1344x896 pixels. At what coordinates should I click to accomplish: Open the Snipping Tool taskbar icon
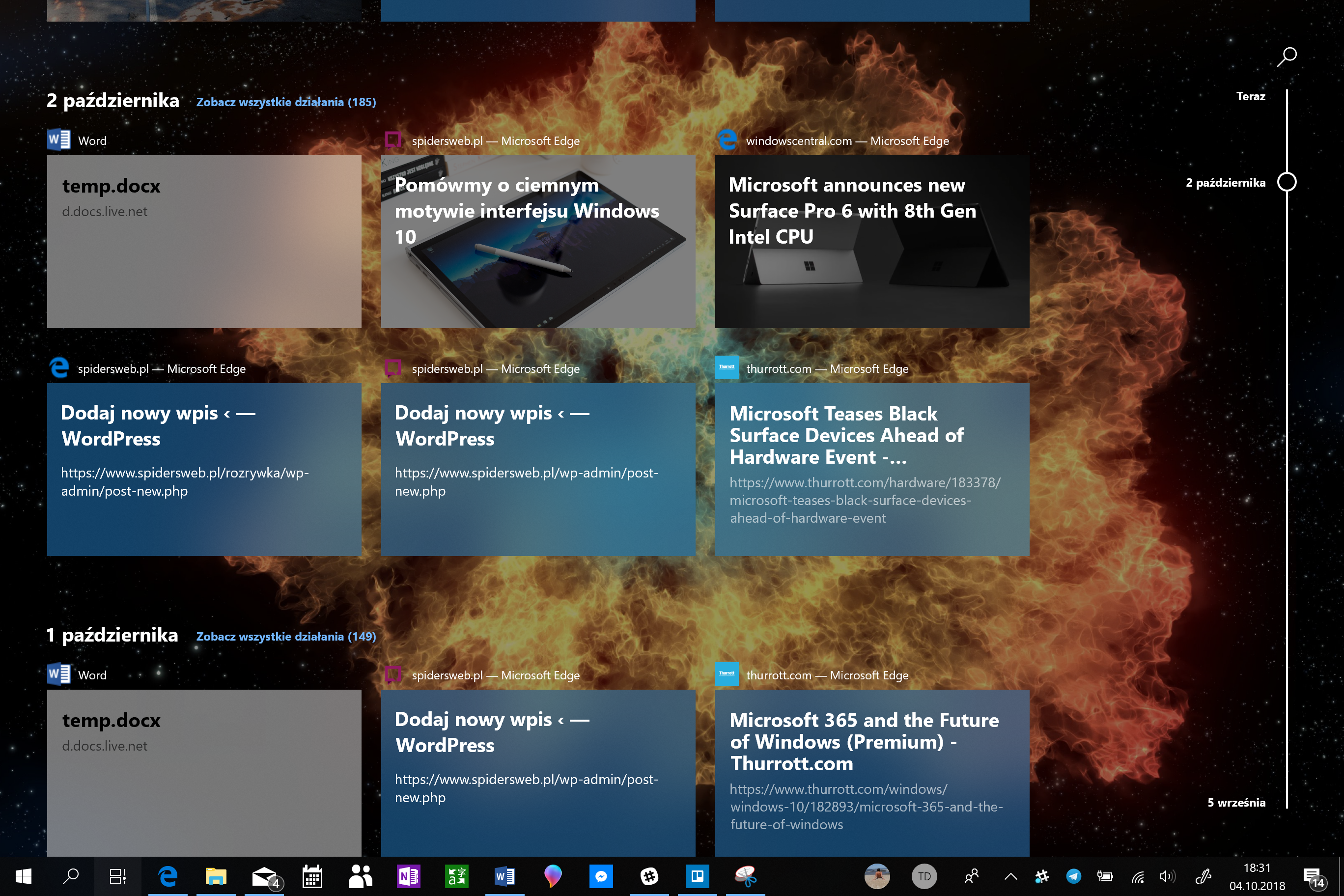click(x=746, y=876)
